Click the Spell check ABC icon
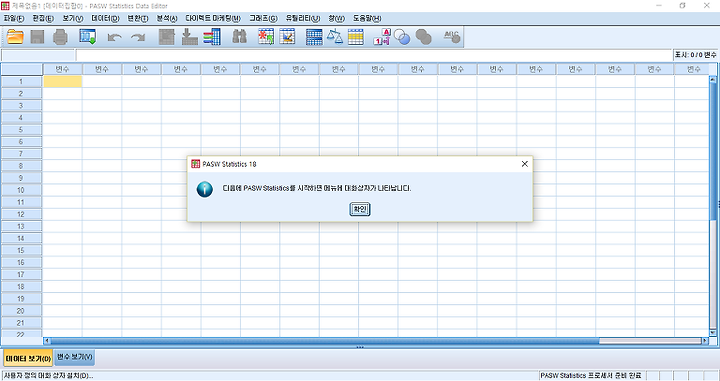This screenshot has width=720, height=381. point(452,37)
